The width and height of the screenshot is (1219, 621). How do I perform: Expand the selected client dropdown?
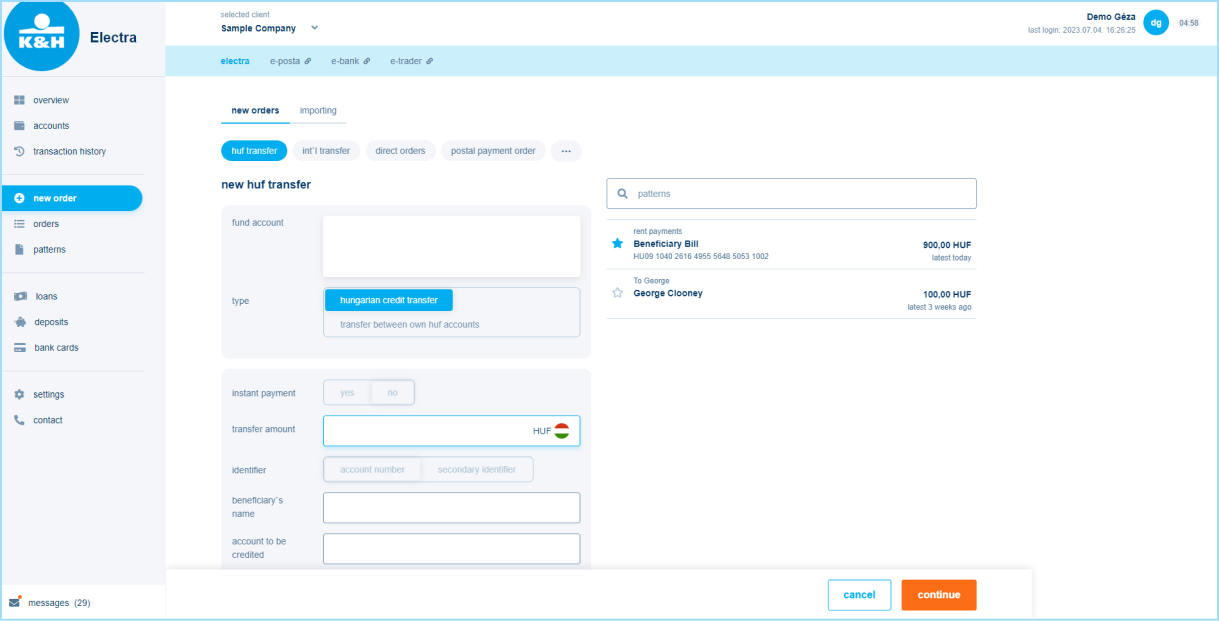(314, 28)
